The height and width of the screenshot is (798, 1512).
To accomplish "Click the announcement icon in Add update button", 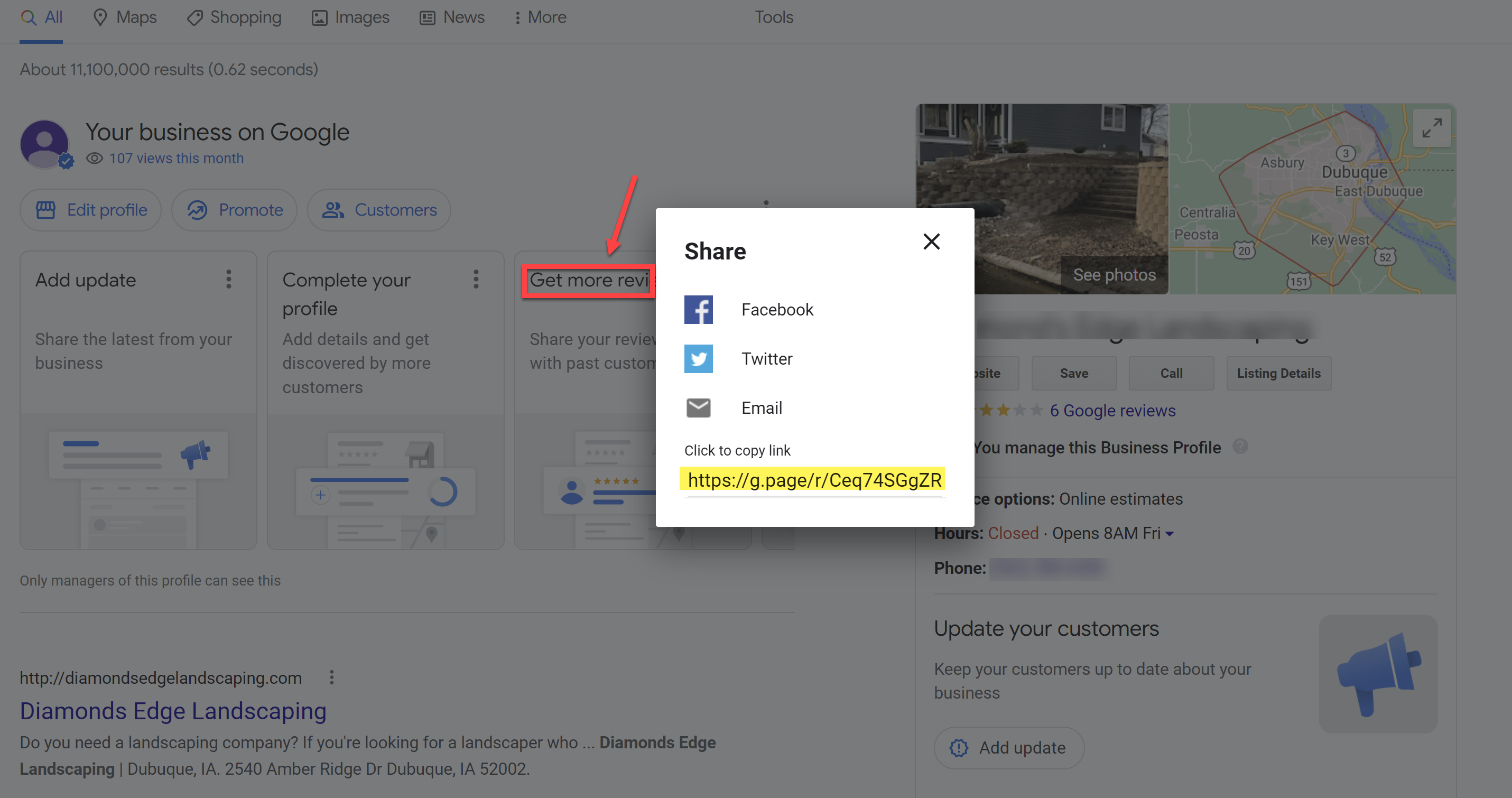I will pos(958,748).
